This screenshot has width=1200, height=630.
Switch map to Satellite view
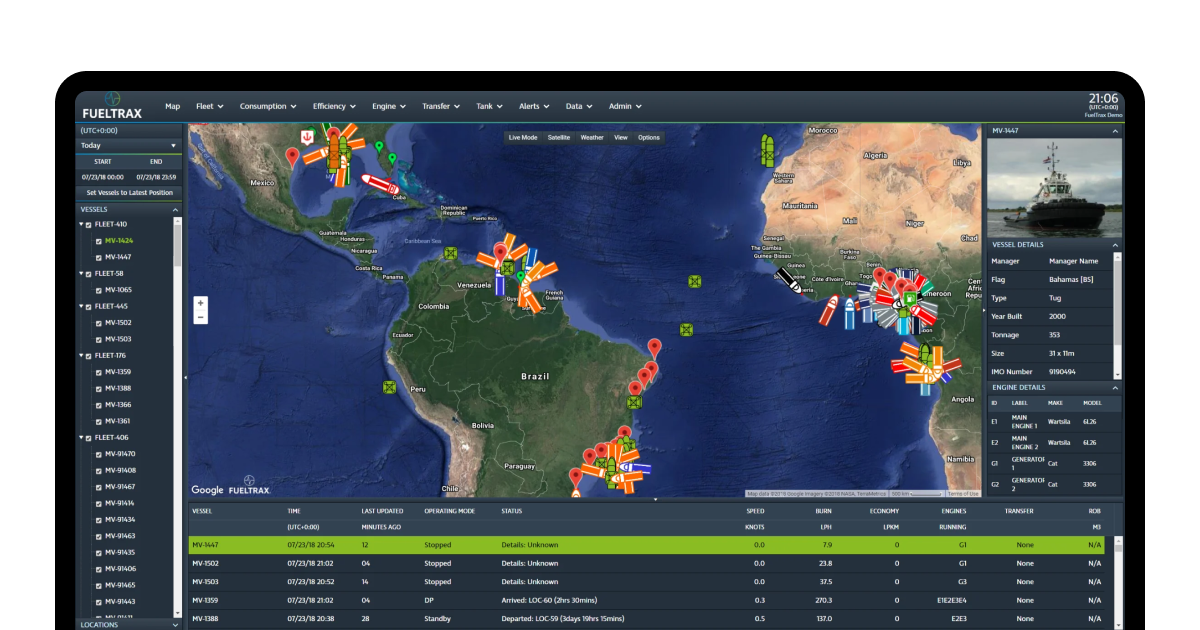[559, 137]
